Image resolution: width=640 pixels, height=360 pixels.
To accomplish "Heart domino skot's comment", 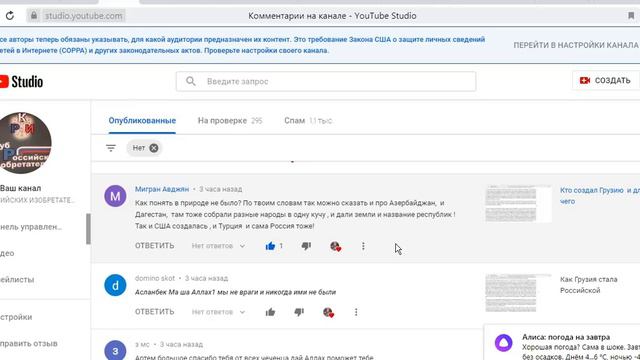I will (328, 312).
